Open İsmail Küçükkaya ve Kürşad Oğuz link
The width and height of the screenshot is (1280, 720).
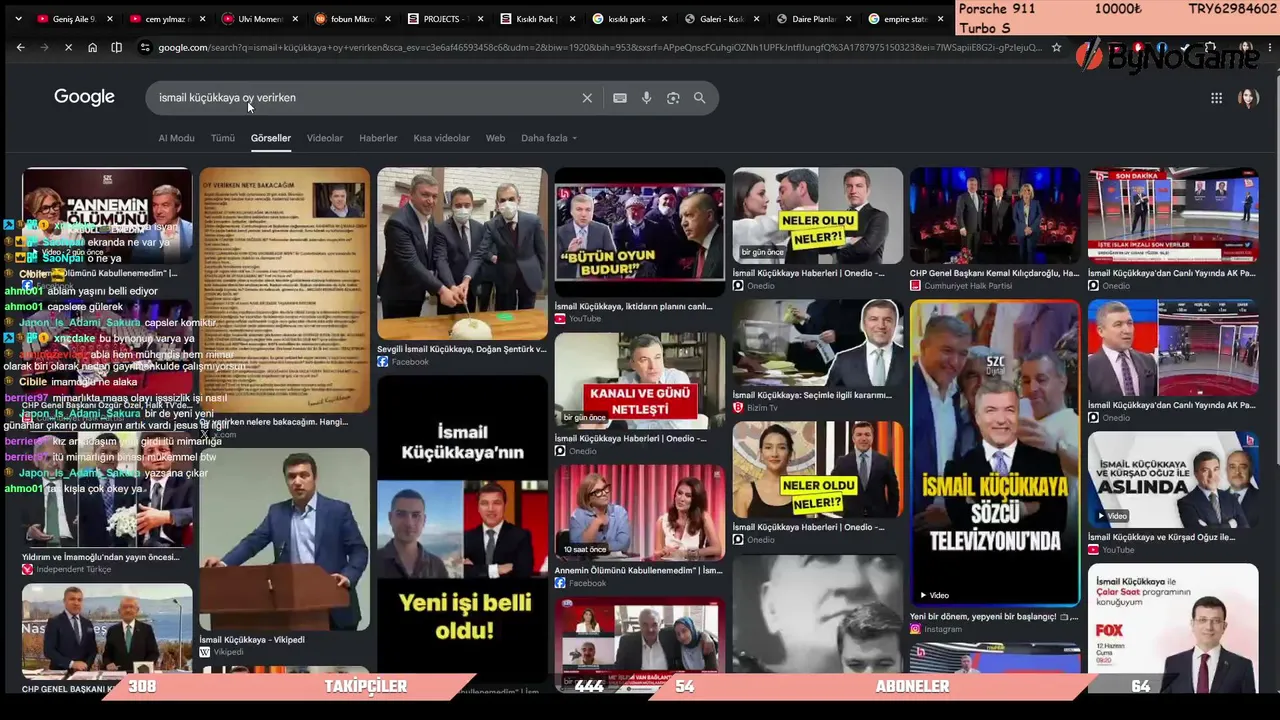tap(1162, 537)
